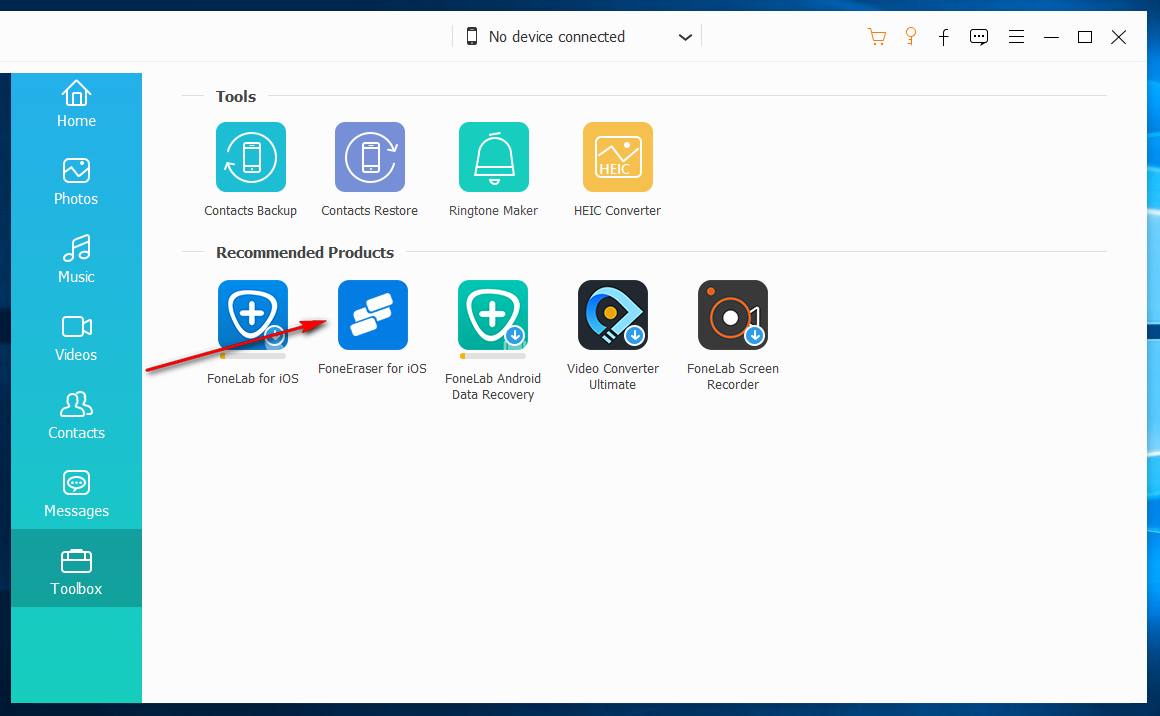Switch to the Photos section
The image size is (1160, 716).
pyautogui.click(x=76, y=182)
